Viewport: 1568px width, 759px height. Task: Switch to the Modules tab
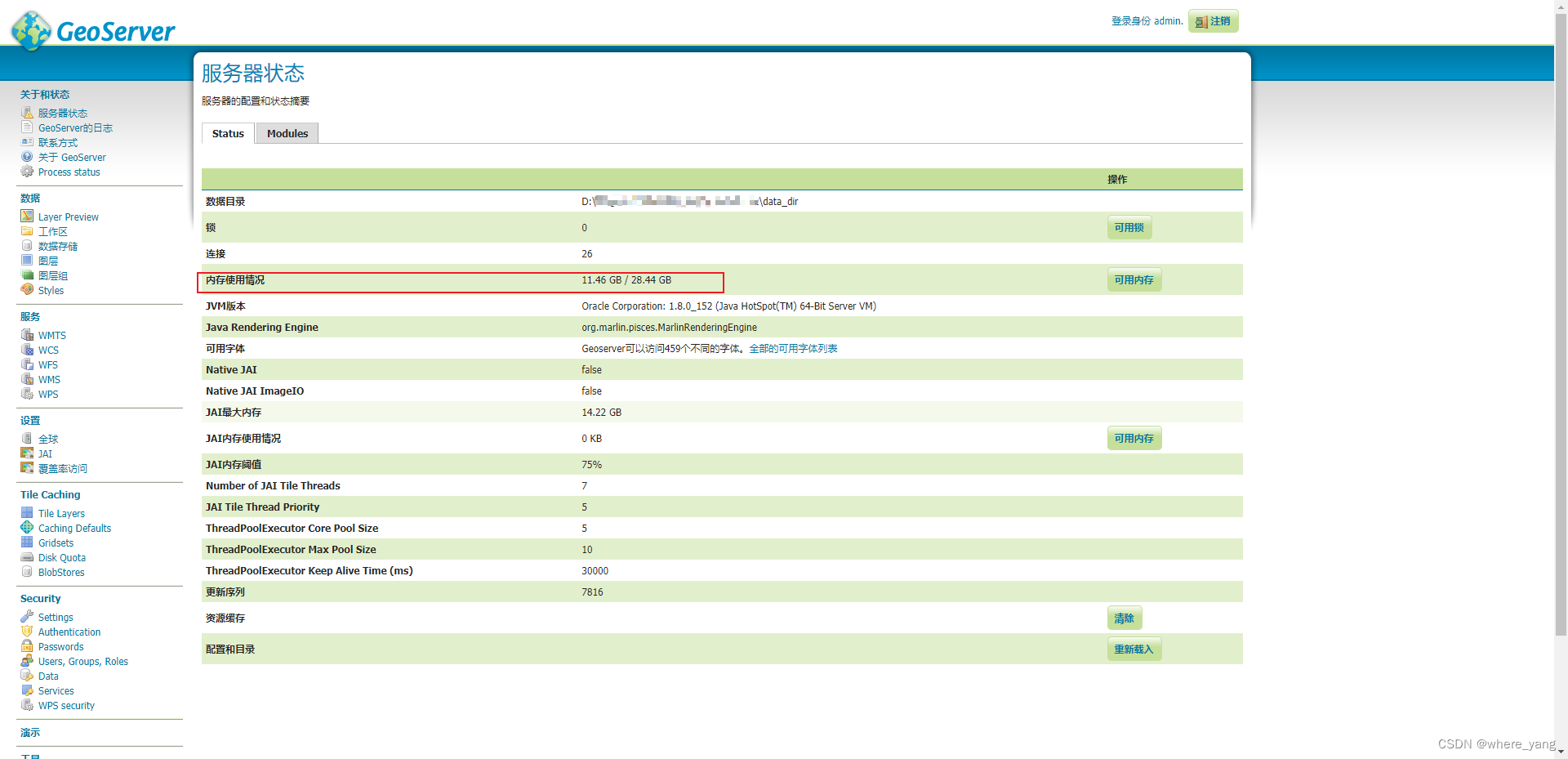[x=287, y=133]
